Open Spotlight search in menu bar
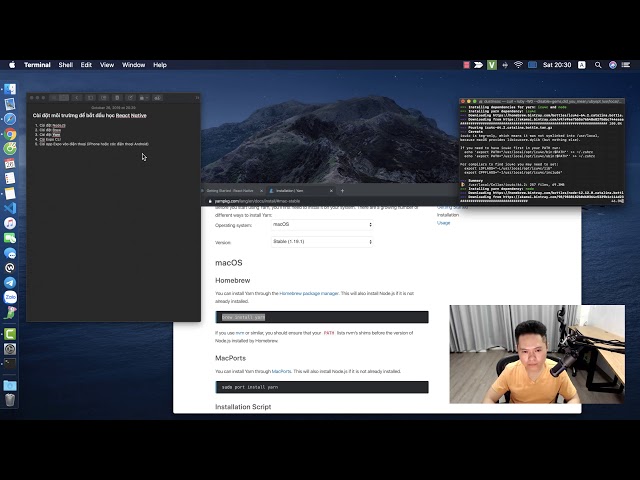Image resolution: width=640 pixels, height=480 pixels. click(598, 65)
